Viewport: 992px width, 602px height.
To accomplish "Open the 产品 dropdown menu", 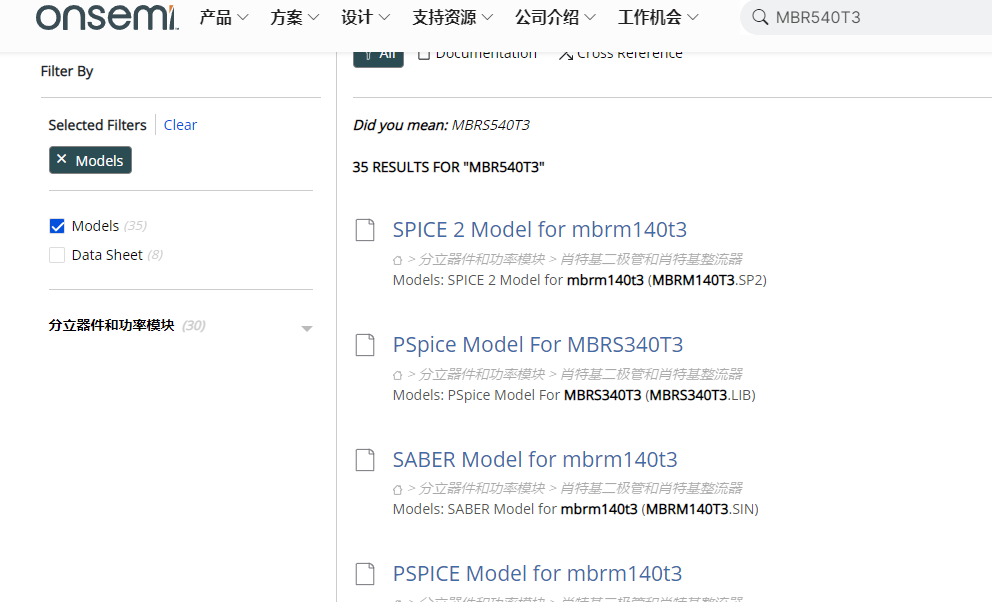I will (223, 17).
